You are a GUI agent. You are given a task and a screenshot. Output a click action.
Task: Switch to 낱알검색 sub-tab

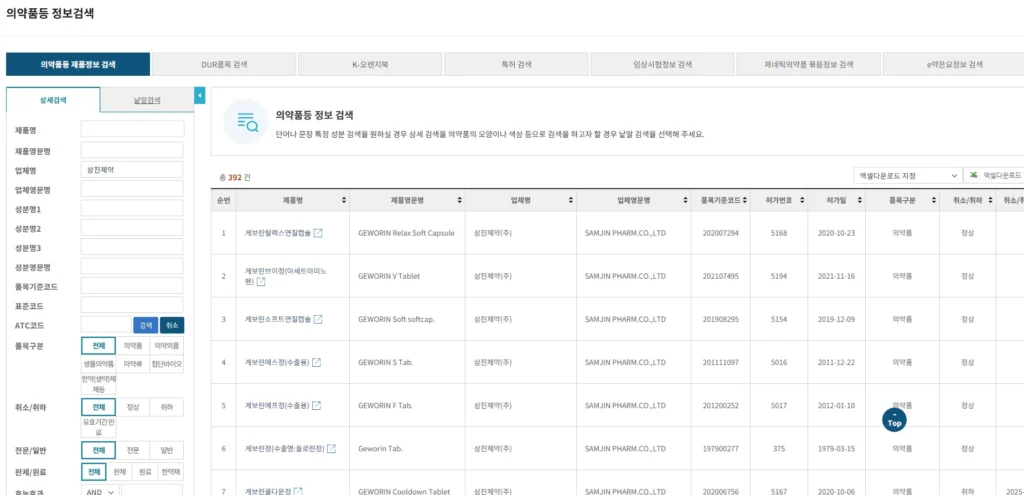click(147, 101)
